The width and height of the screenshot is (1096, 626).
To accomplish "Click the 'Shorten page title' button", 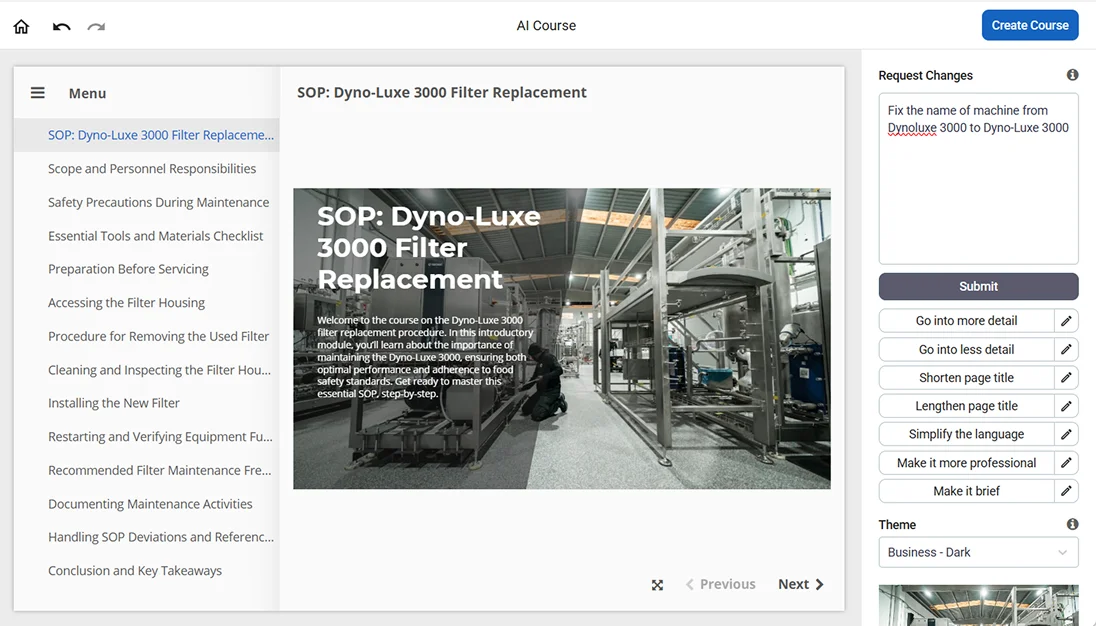I will (x=965, y=378).
